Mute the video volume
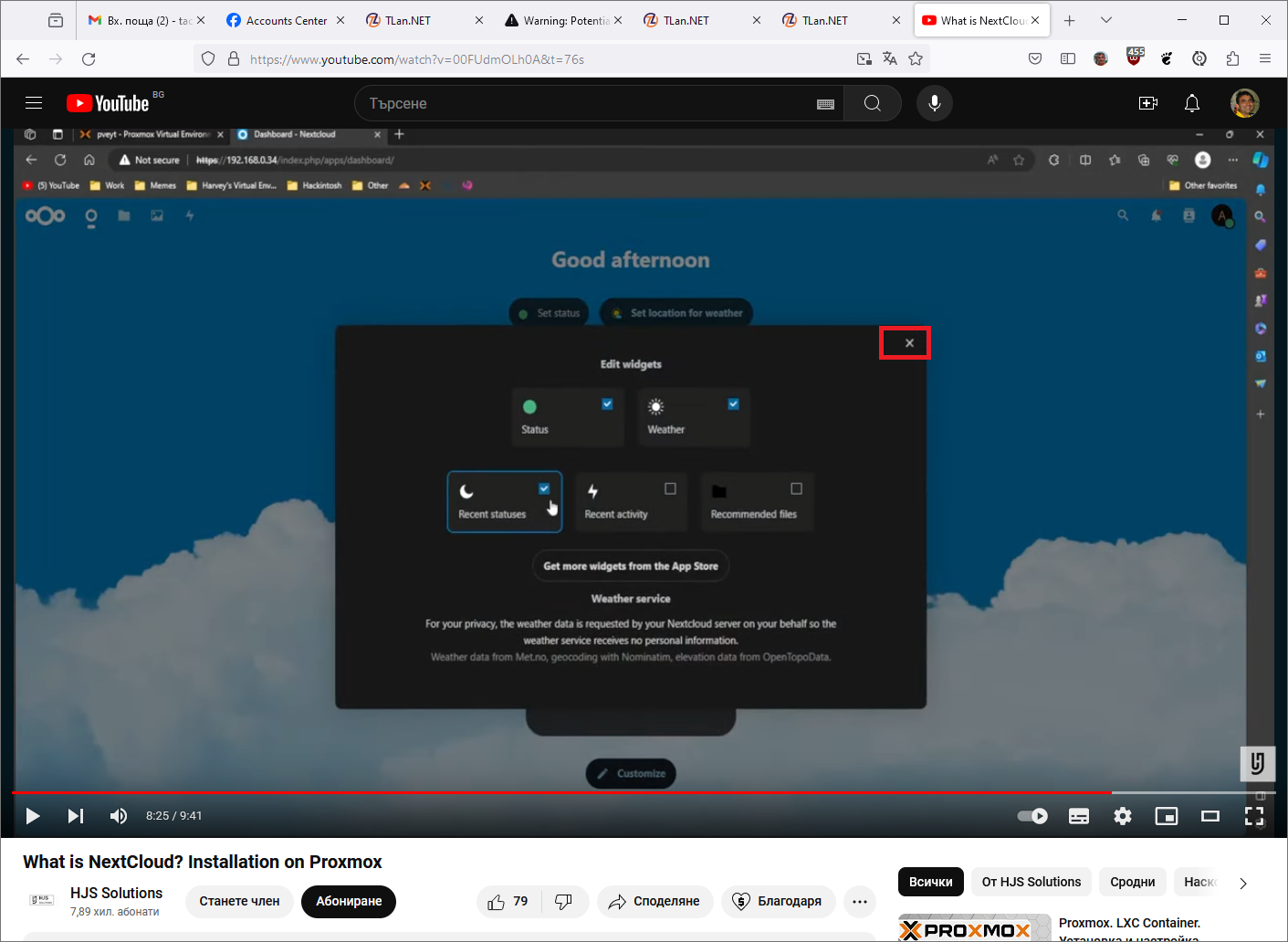This screenshot has height=942, width=1288. pyautogui.click(x=119, y=816)
